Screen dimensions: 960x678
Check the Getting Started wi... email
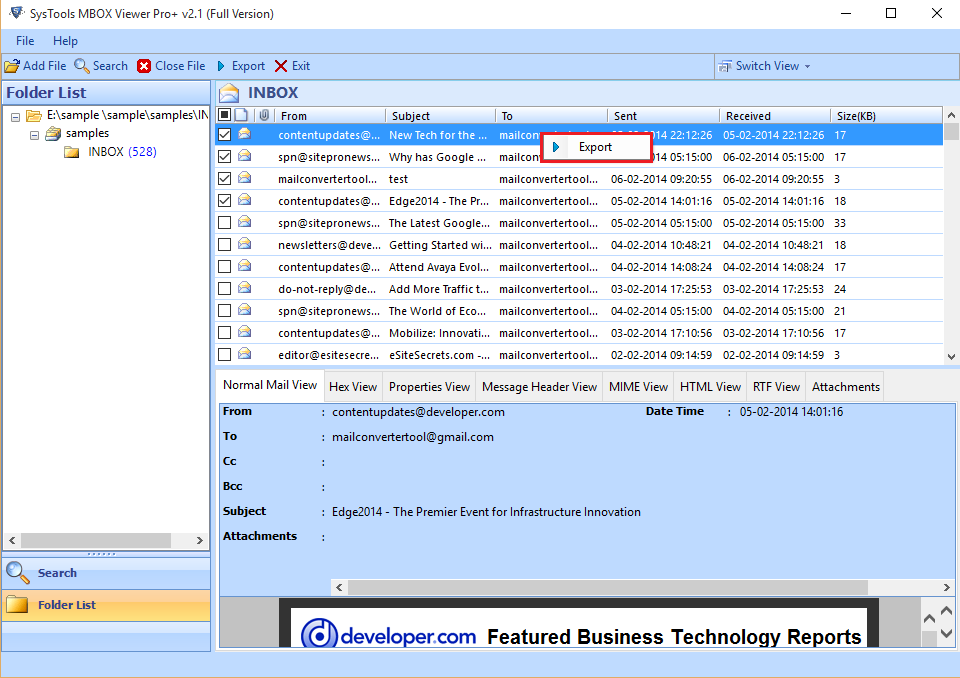[225, 244]
